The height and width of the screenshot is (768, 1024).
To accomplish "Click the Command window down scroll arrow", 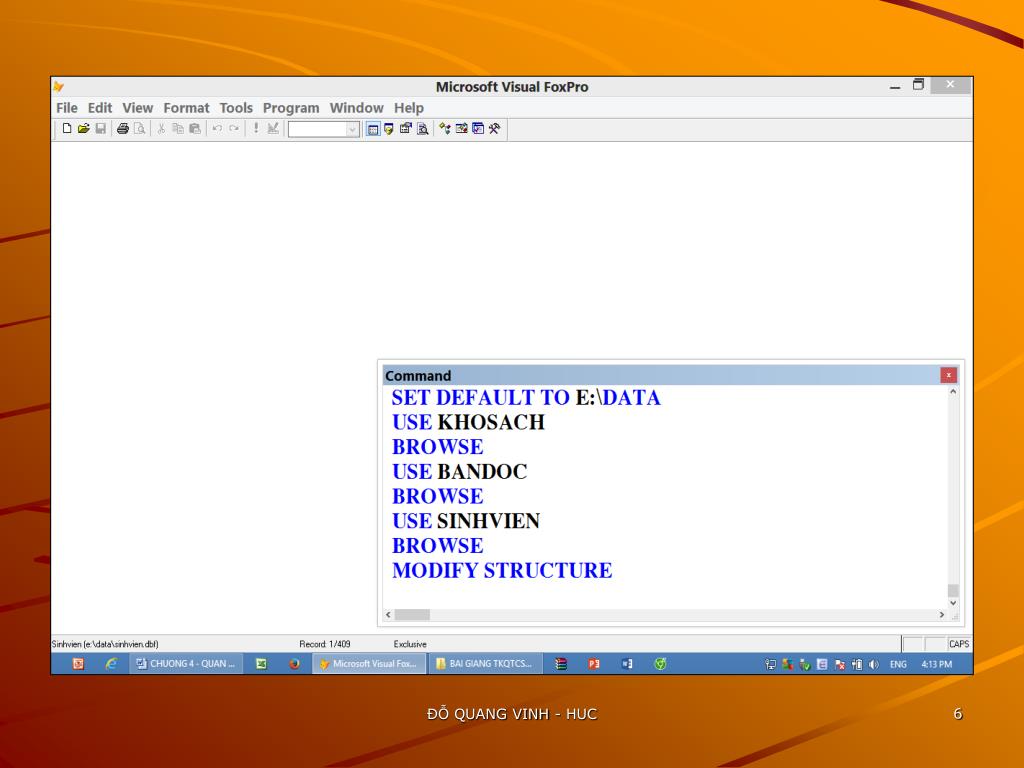I will coord(953,603).
